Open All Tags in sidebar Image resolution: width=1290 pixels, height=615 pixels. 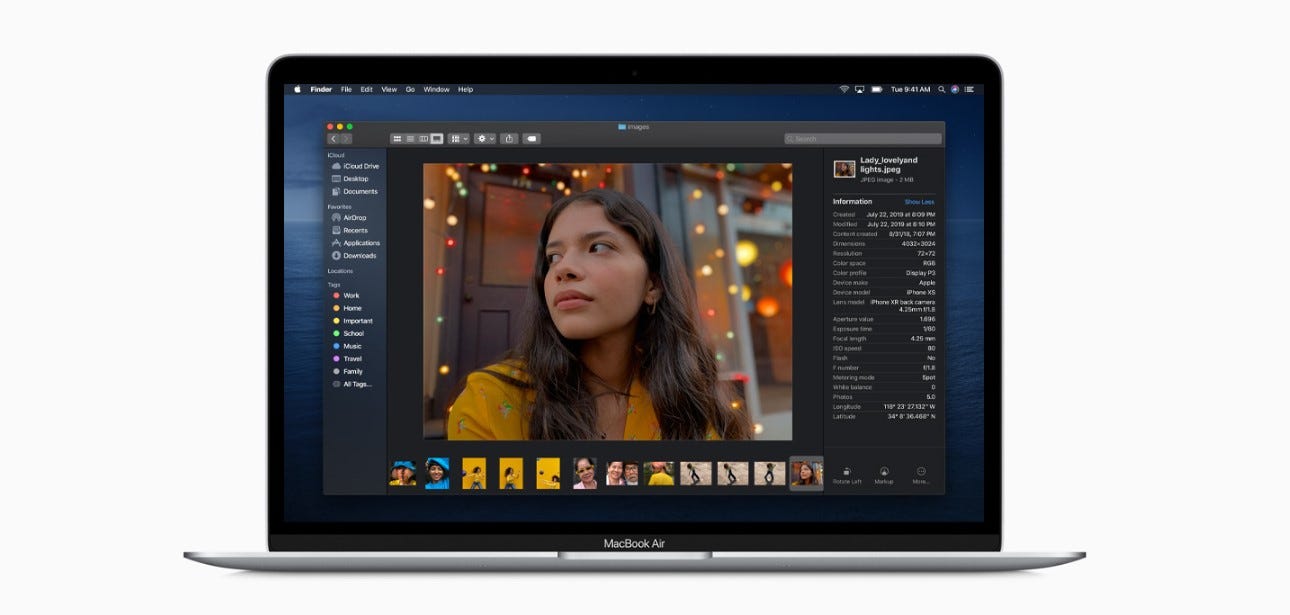(352, 384)
